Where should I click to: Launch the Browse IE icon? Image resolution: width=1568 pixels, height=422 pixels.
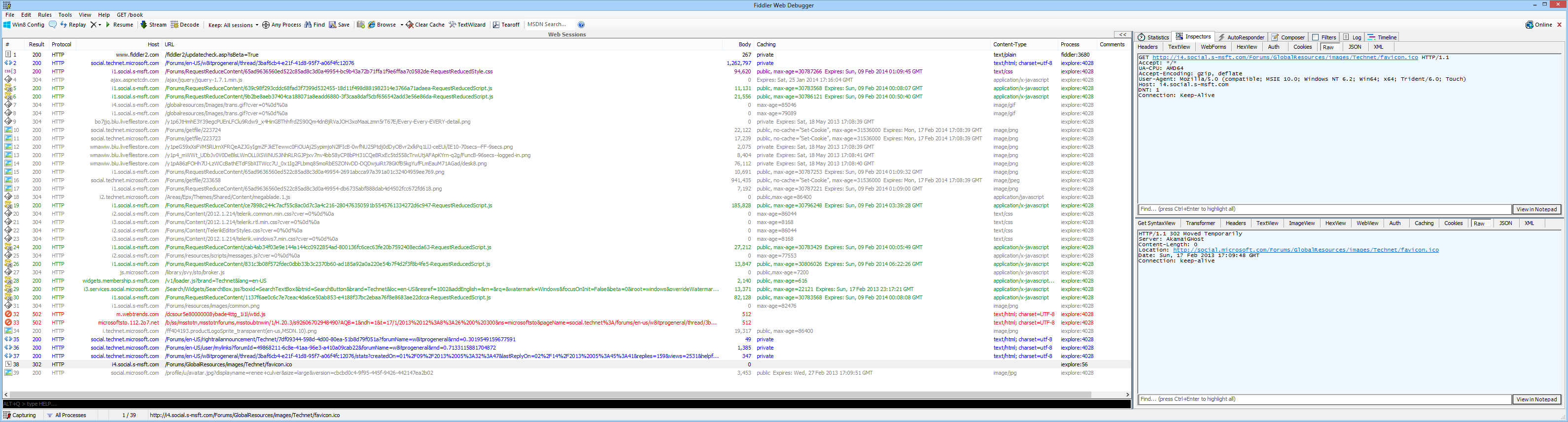tap(382, 25)
